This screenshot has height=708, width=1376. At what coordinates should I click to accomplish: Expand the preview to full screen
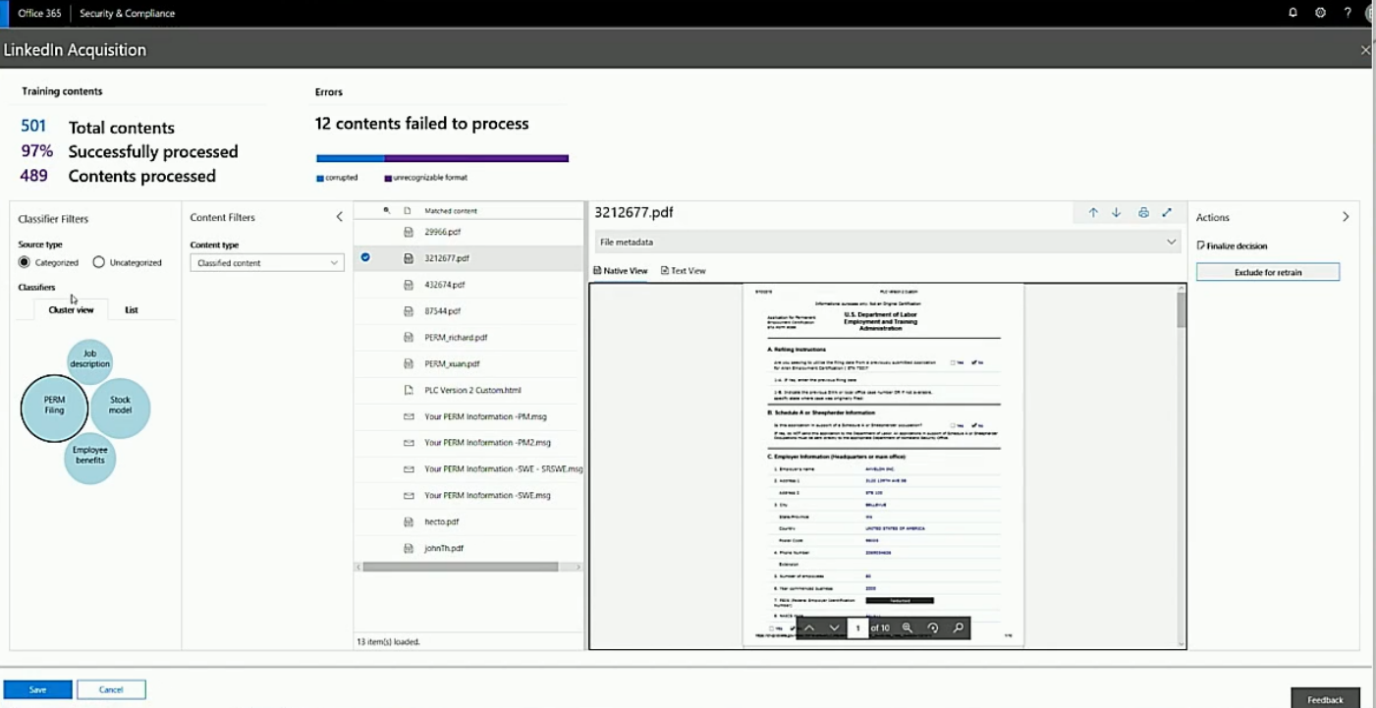(x=1167, y=213)
